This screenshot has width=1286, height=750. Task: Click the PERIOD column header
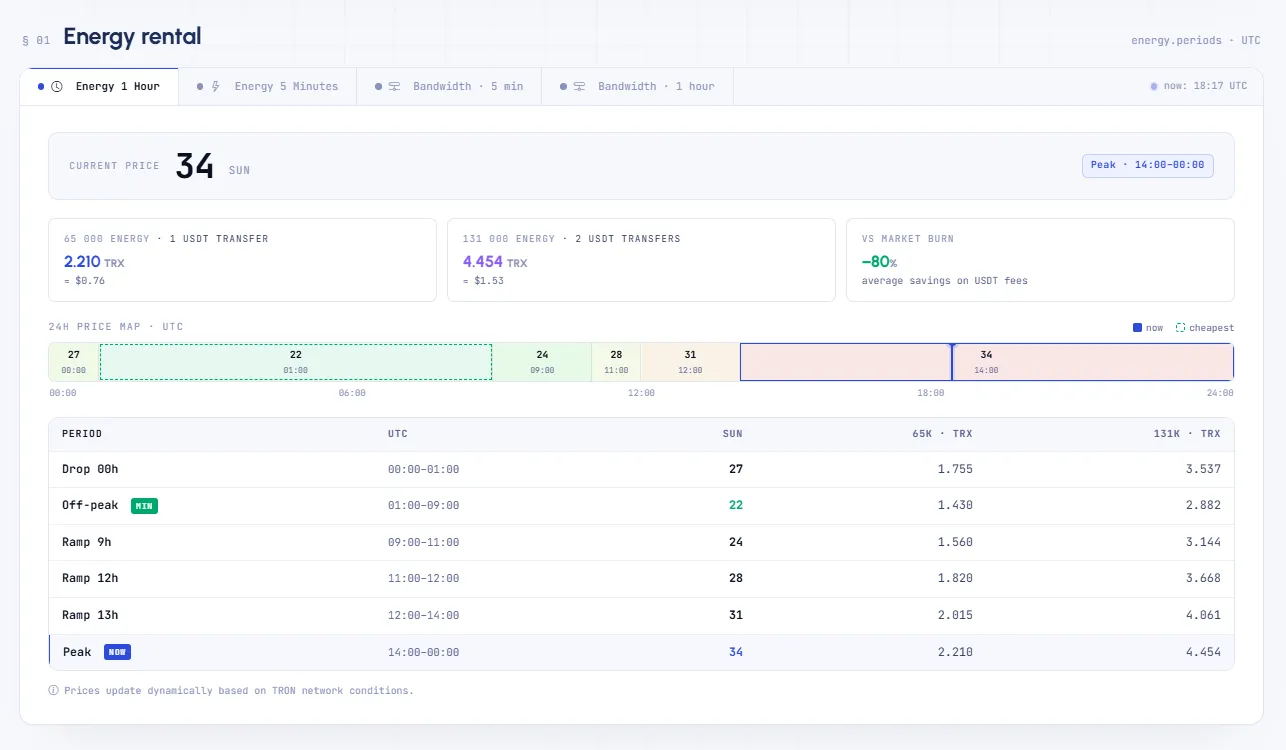tap(82, 434)
